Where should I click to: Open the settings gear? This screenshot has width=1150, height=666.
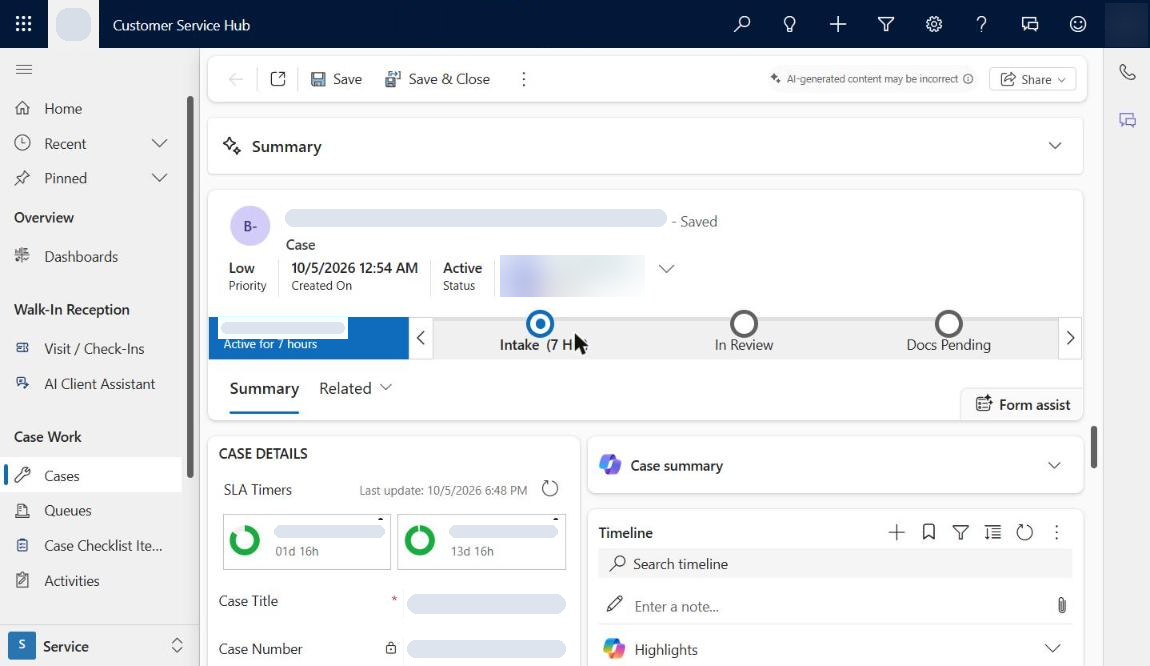coord(934,24)
